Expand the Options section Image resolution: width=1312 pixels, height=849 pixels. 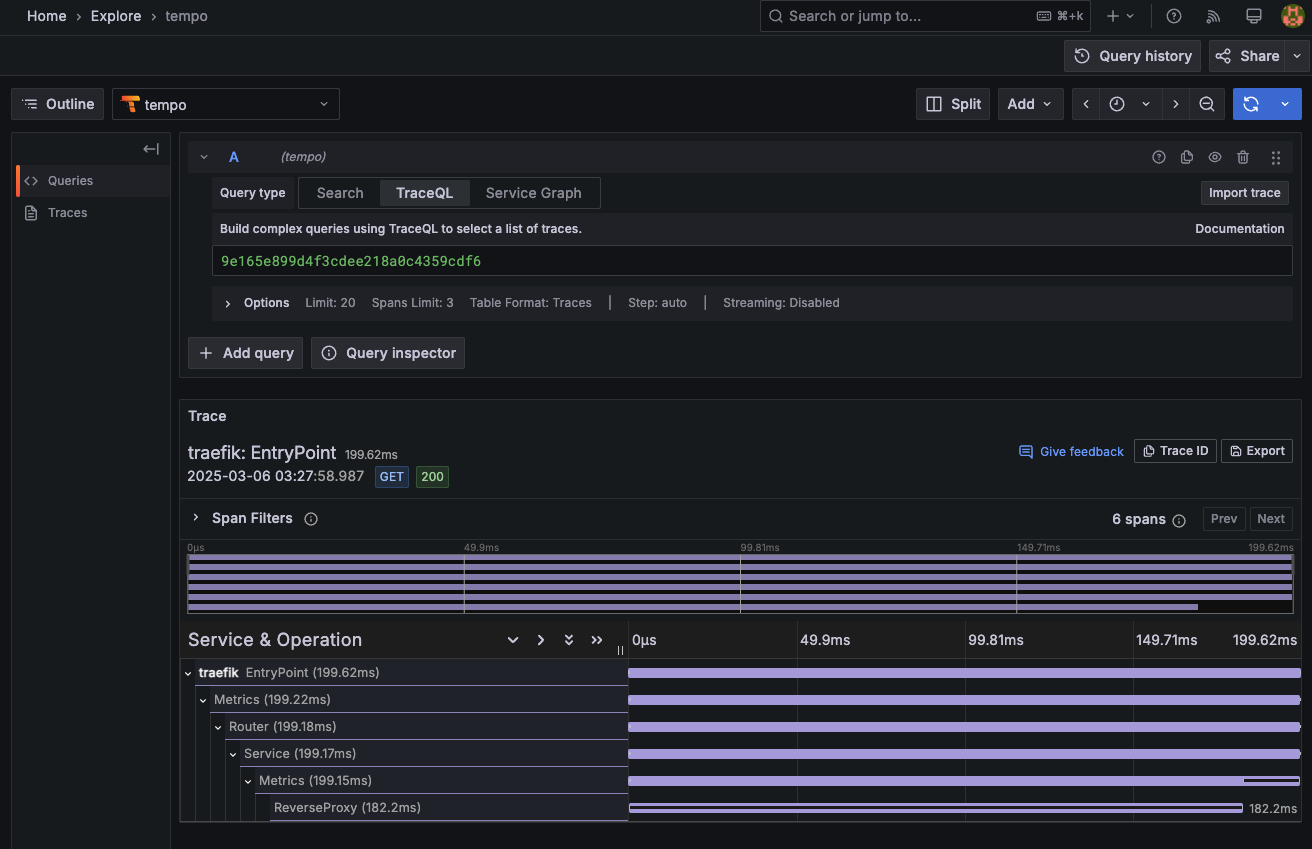[x=228, y=303]
